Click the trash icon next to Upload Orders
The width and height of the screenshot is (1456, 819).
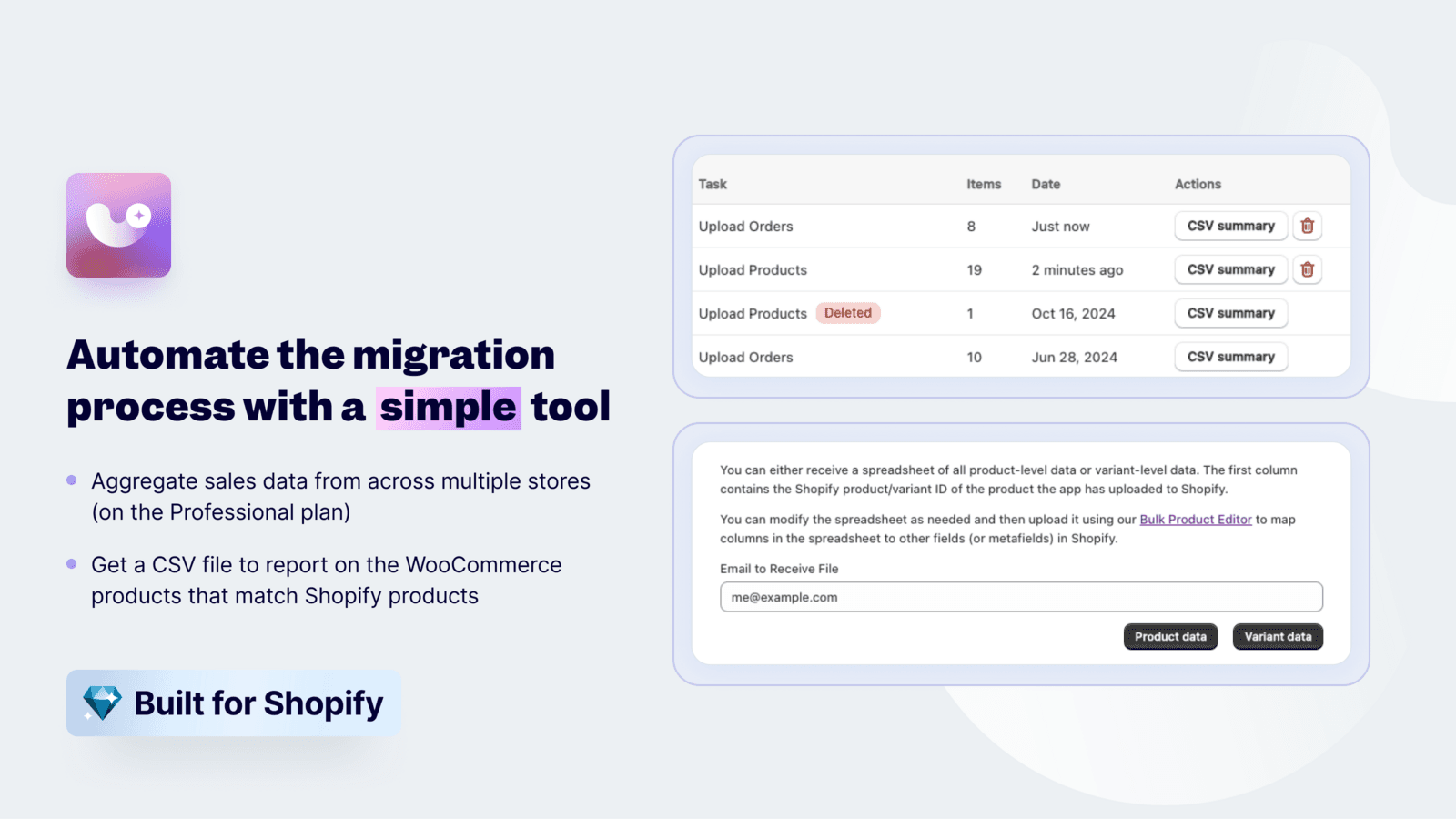[x=1307, y=226]
